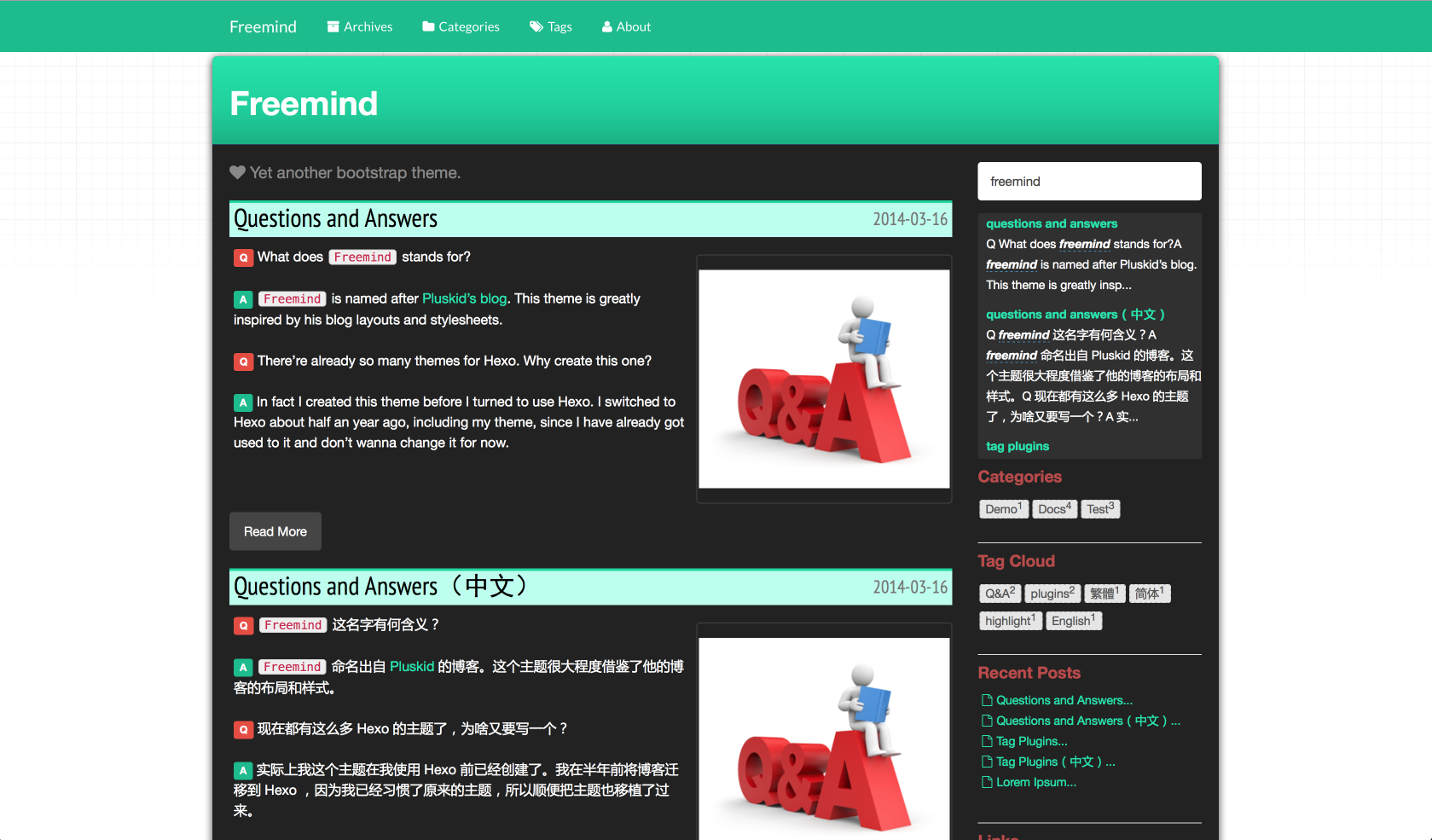The height and width of the screenshot is (840, 1432).
Task: Open 'Questions and Answers' post title
Action: (335, 219)
